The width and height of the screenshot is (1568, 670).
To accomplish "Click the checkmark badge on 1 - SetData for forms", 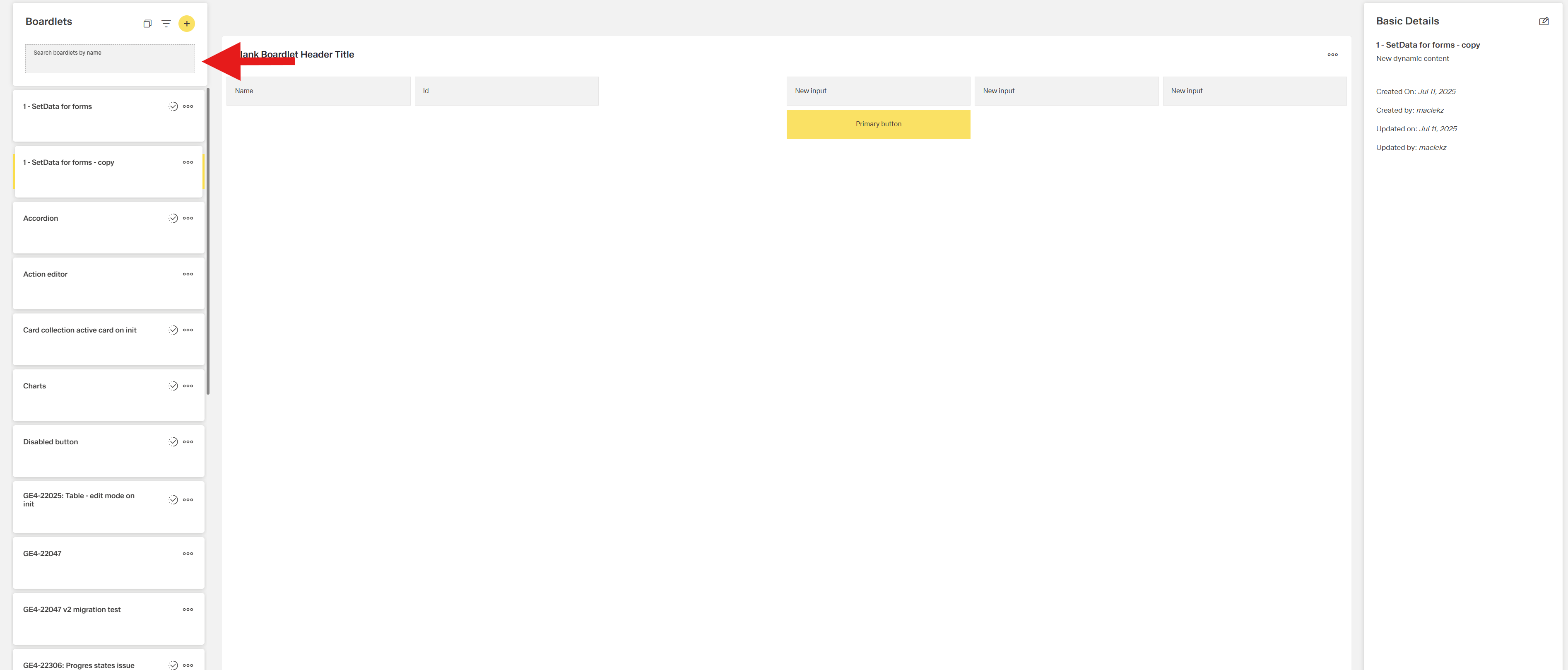I will [172, 106].
